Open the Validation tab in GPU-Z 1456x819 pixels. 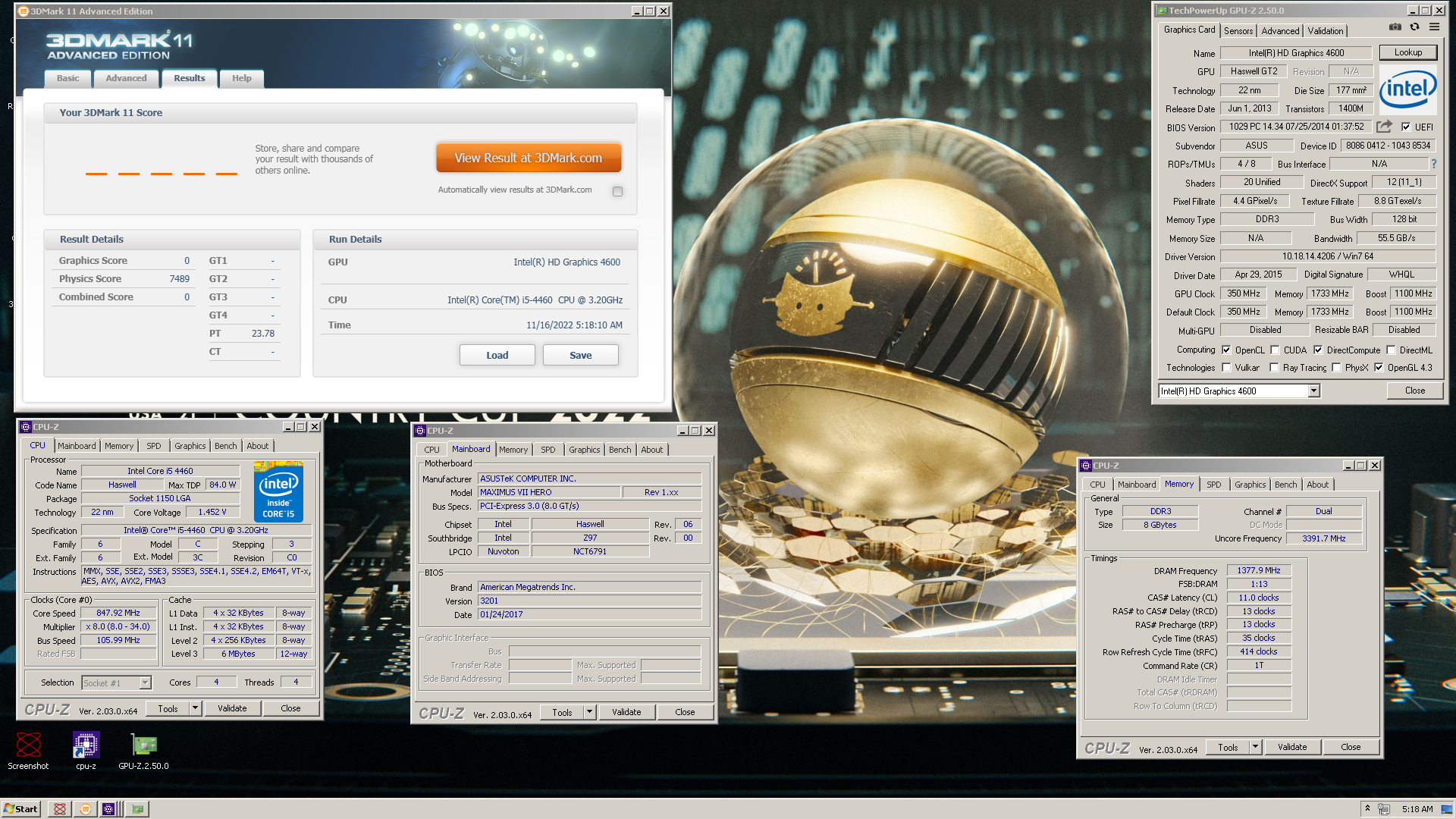click(1325, 31)
